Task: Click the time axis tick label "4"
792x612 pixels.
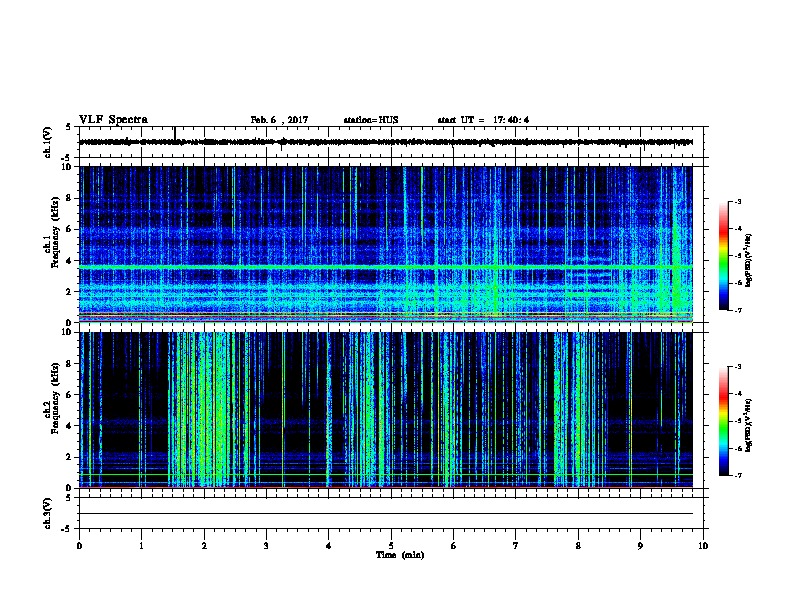Action: (328, 546)
